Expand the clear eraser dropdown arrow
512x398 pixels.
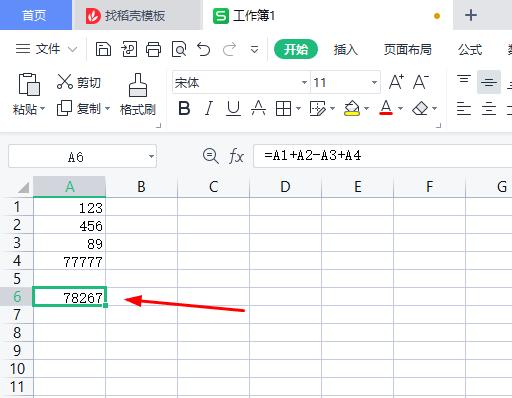[x=434, y=108]
